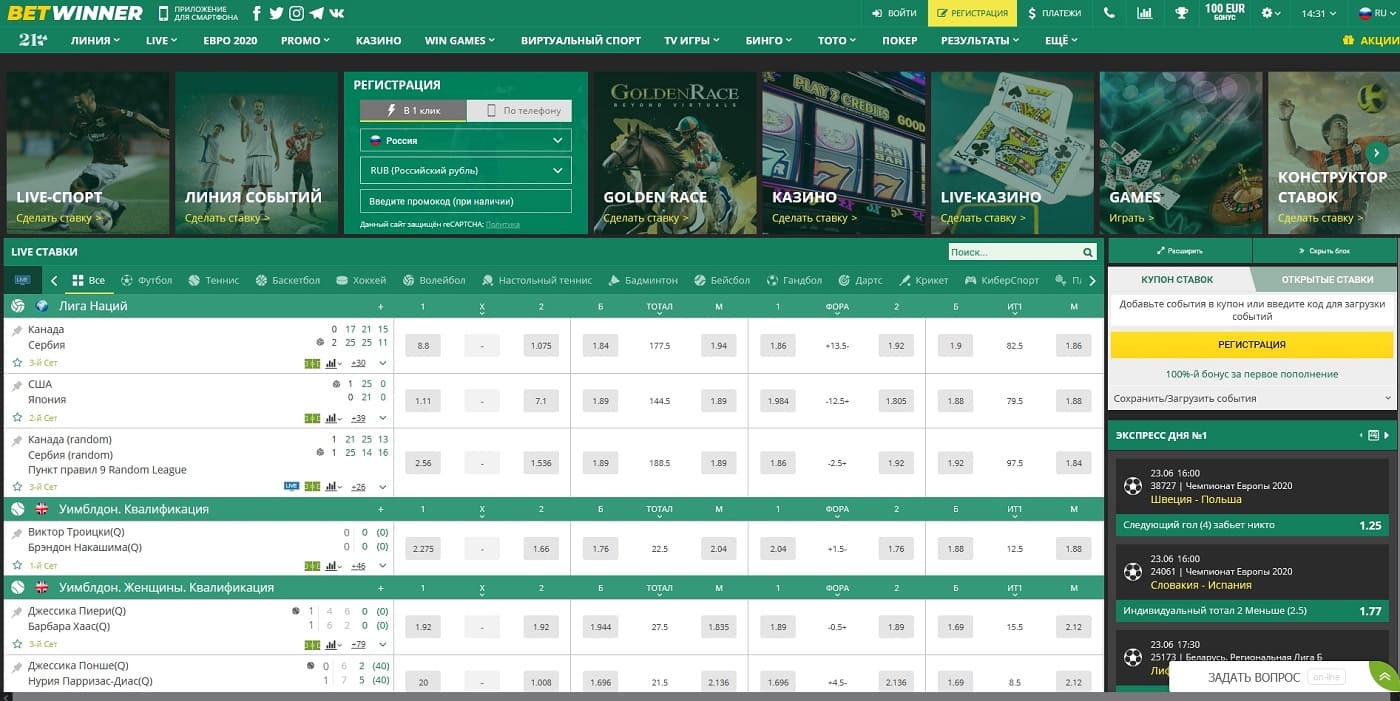This screenshot has width=1400, height=701.
Task: Pin the США vs Япония match
Action: pyautogui.click(x=17, y=385)
